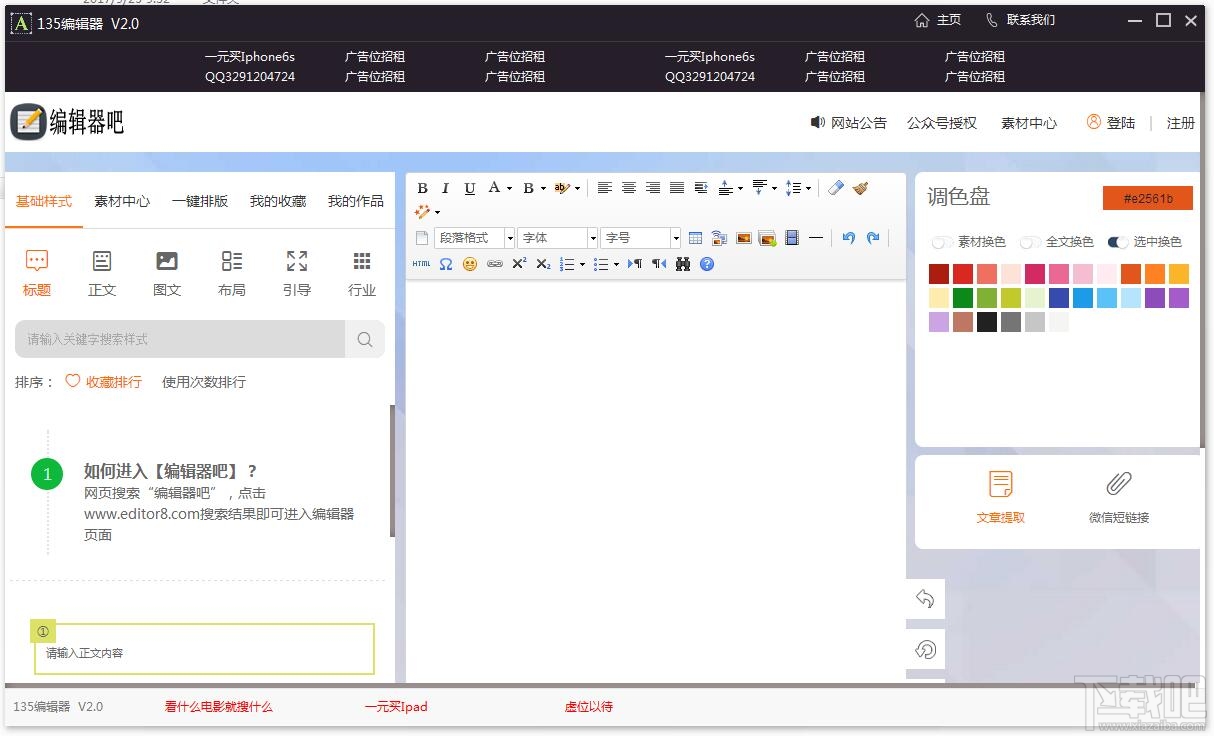Apply subscript formatting
The width and height of the screenshot is (1214, 736).
point(543,264)
